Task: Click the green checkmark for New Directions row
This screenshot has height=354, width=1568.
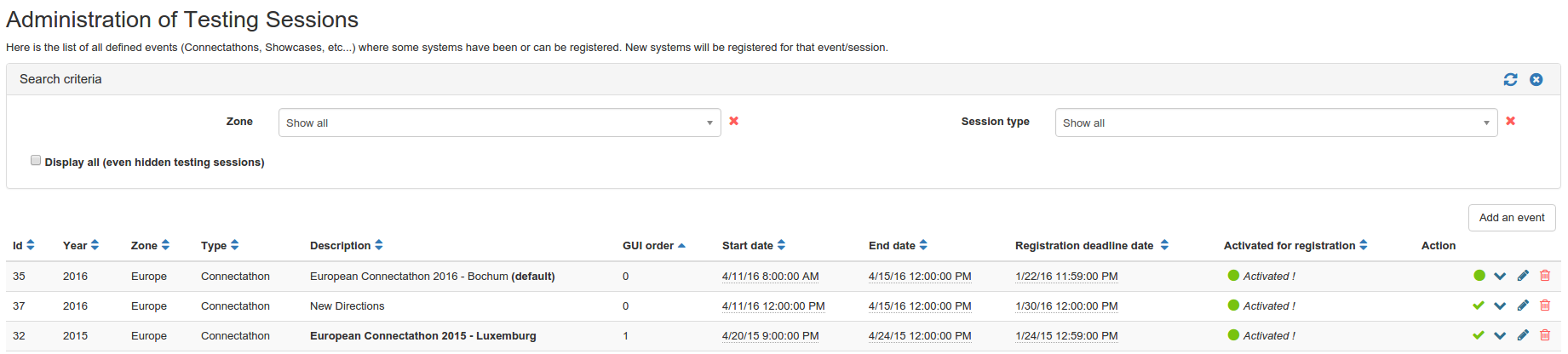Action: pos(1479,305)
